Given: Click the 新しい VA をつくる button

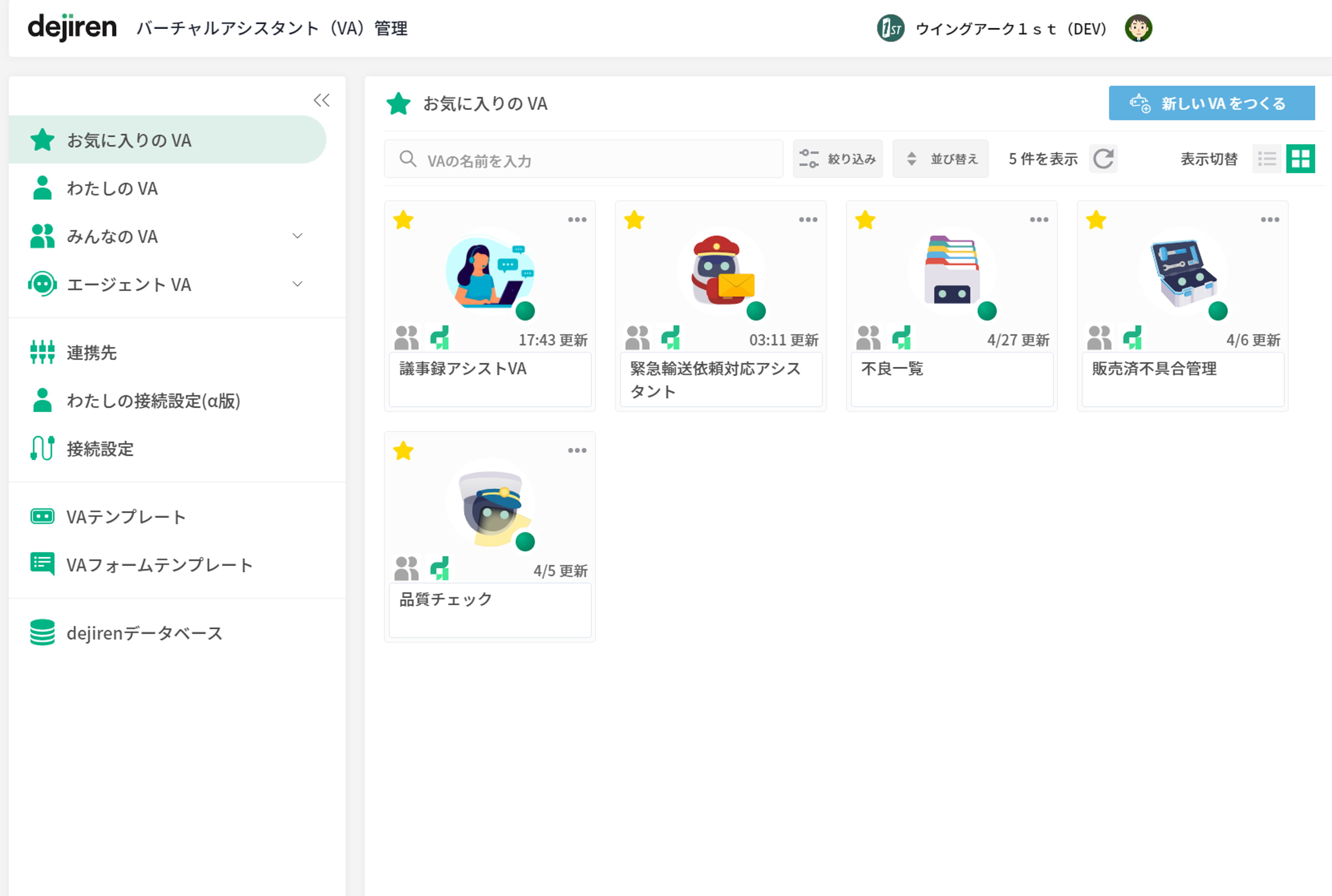Looking at the screenshot, I should [1211, 103].
